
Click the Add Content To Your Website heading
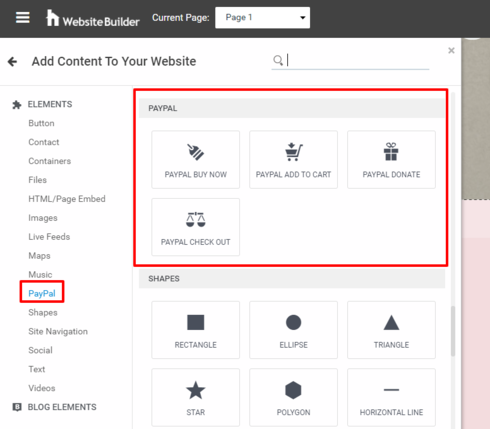114,61
